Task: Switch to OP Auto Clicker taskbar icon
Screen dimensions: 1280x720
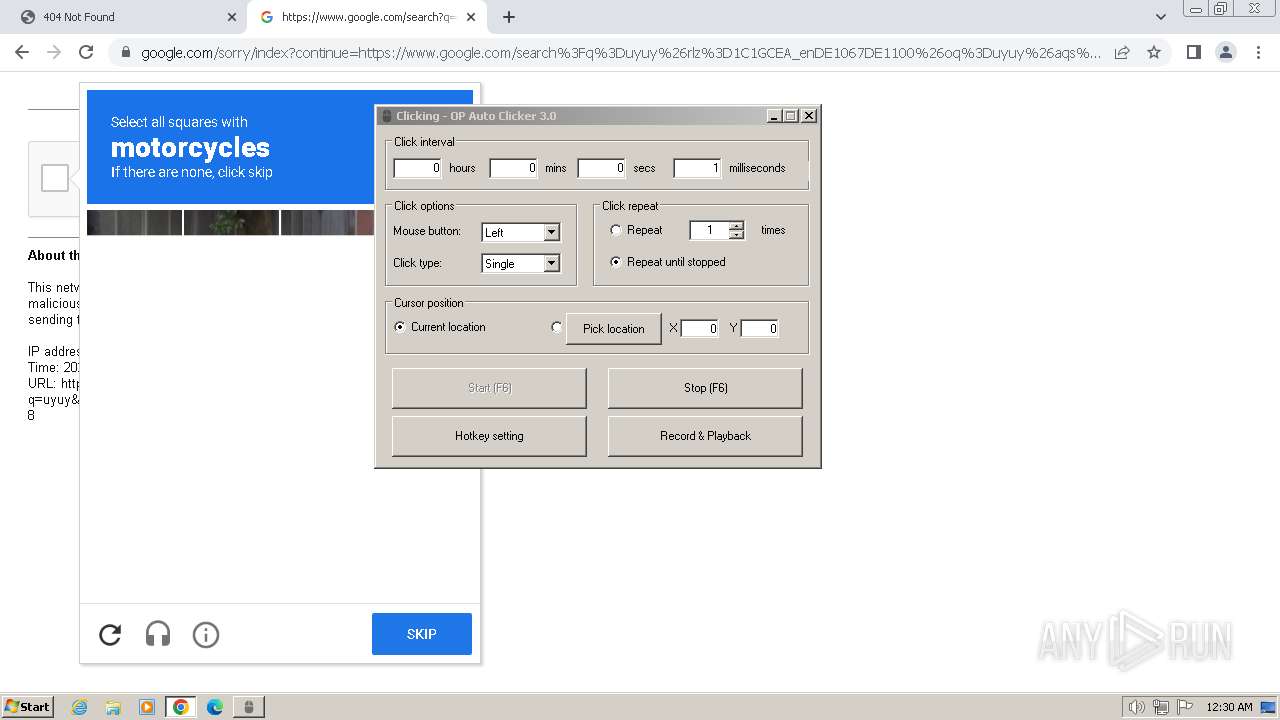Action: coord(249,707)
